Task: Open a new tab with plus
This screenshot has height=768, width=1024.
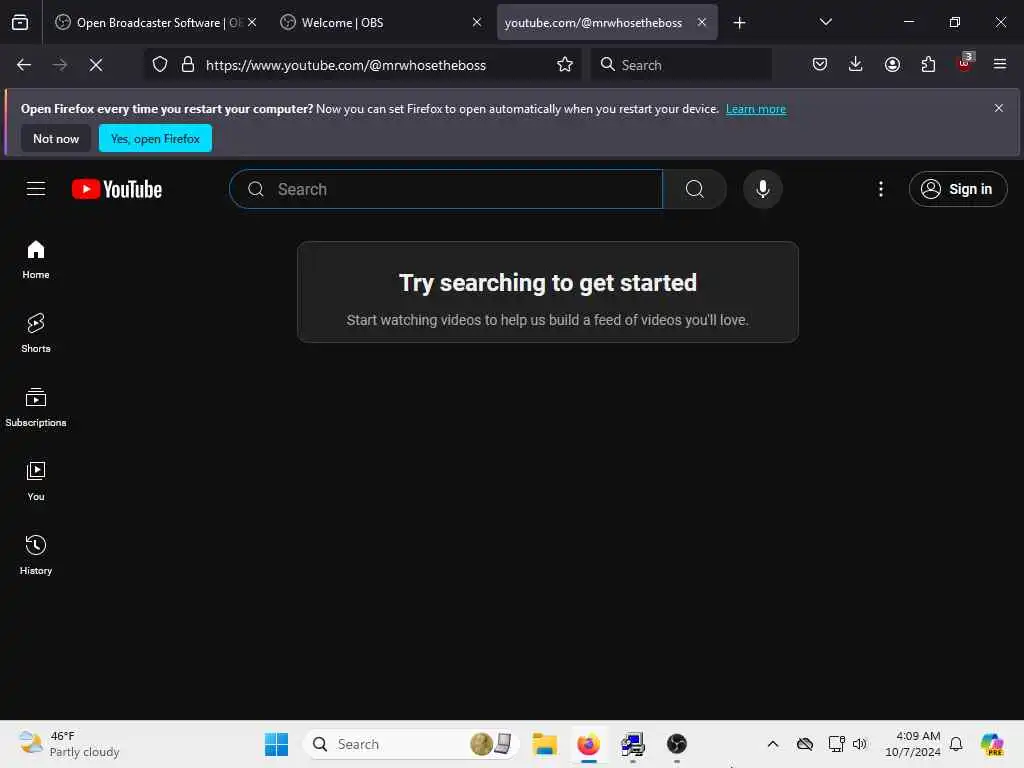Action: (x=739, y=23)
